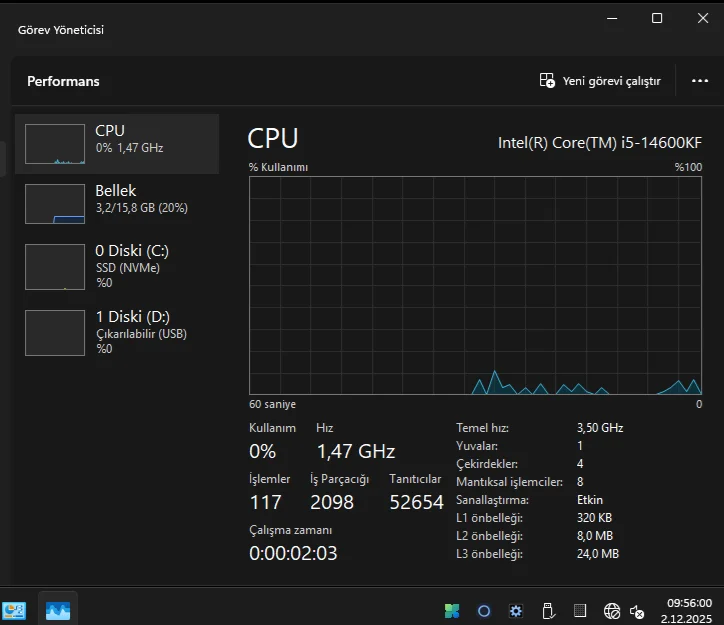Click the Task Manager icon in taskbar
The image size is (724, 625).
(x=58, y=611)
